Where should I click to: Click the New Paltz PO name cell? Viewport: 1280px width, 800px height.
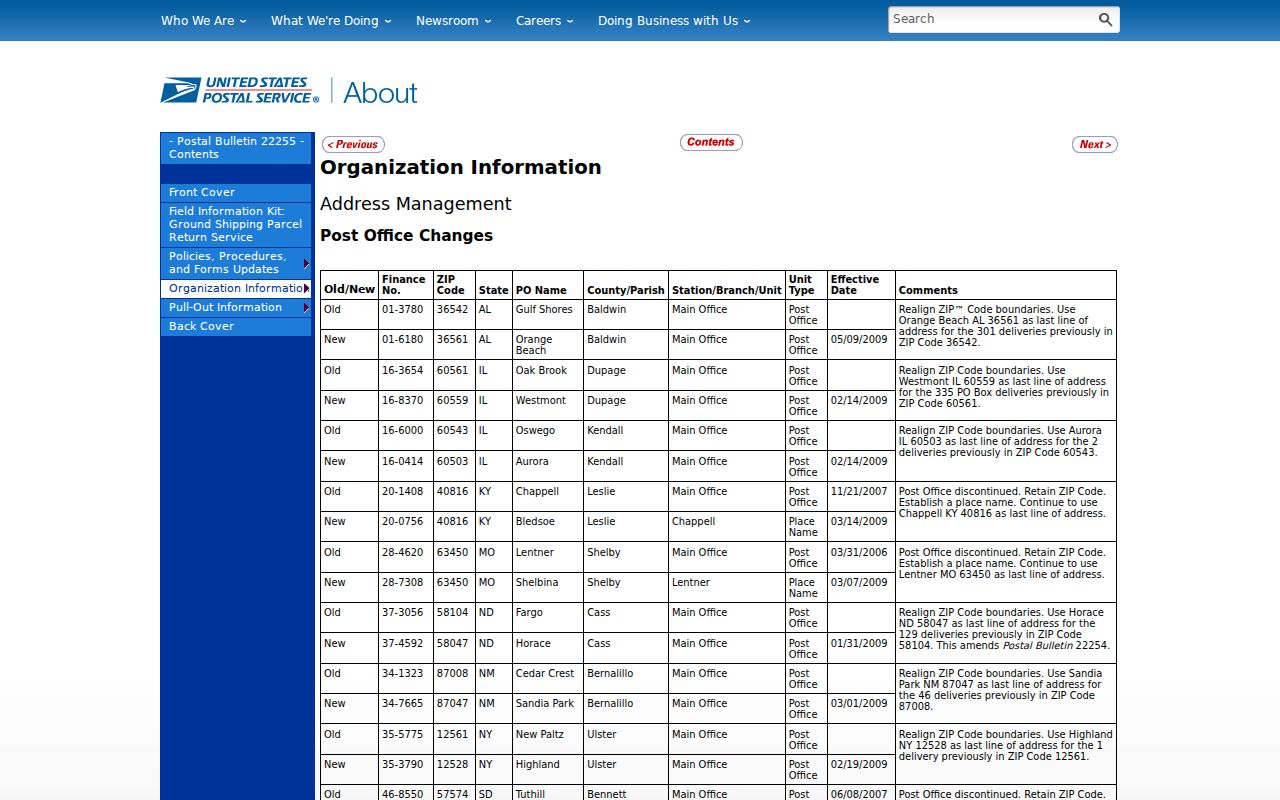547,739
